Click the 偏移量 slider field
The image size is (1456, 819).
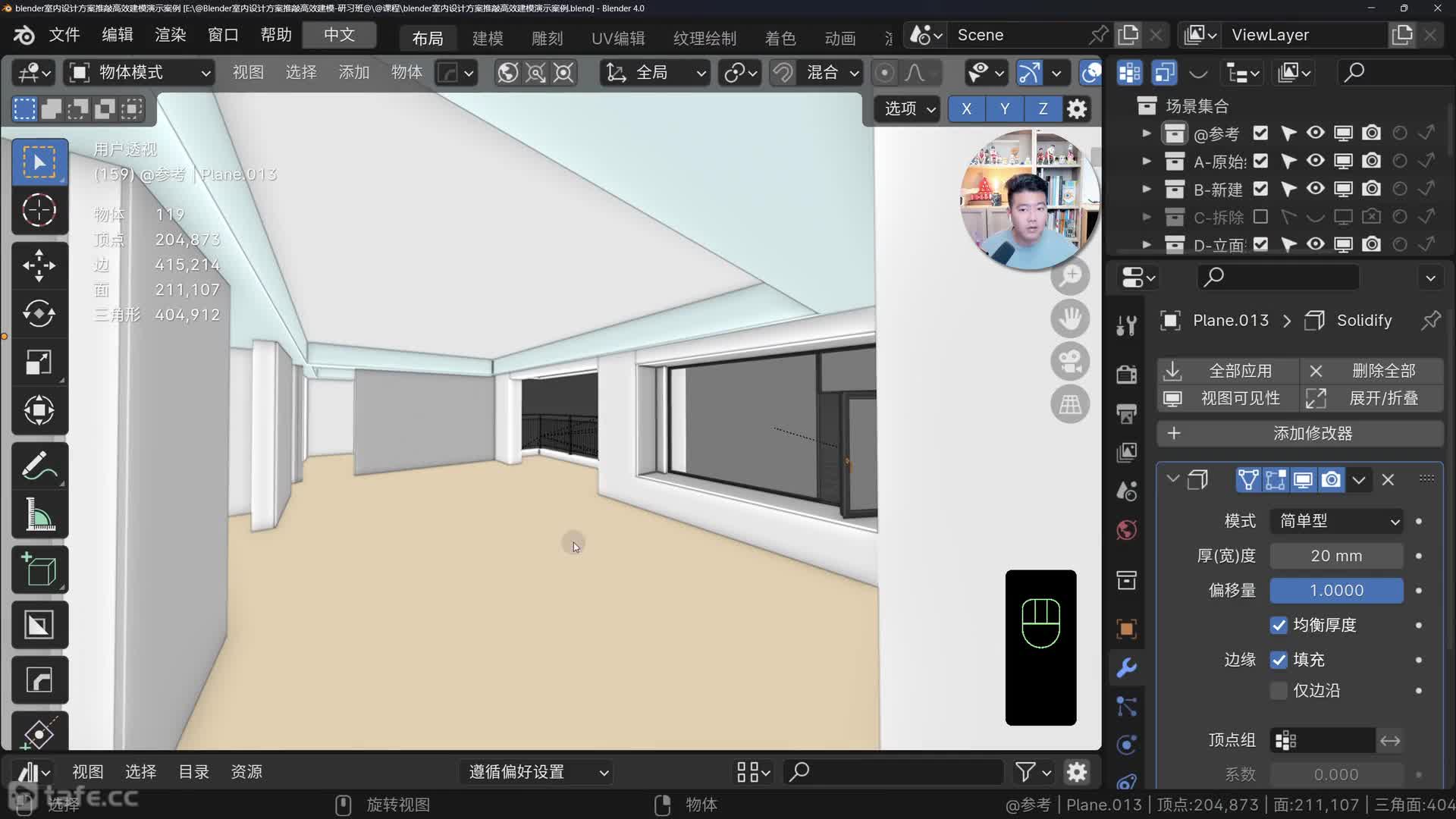(x=1336, y=590)
